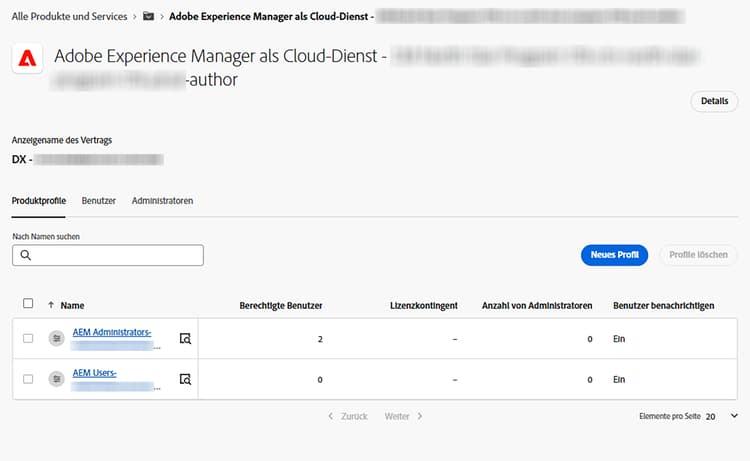Click Lizenzkontingent column header

pyautogui.click(x=424, y=305)
